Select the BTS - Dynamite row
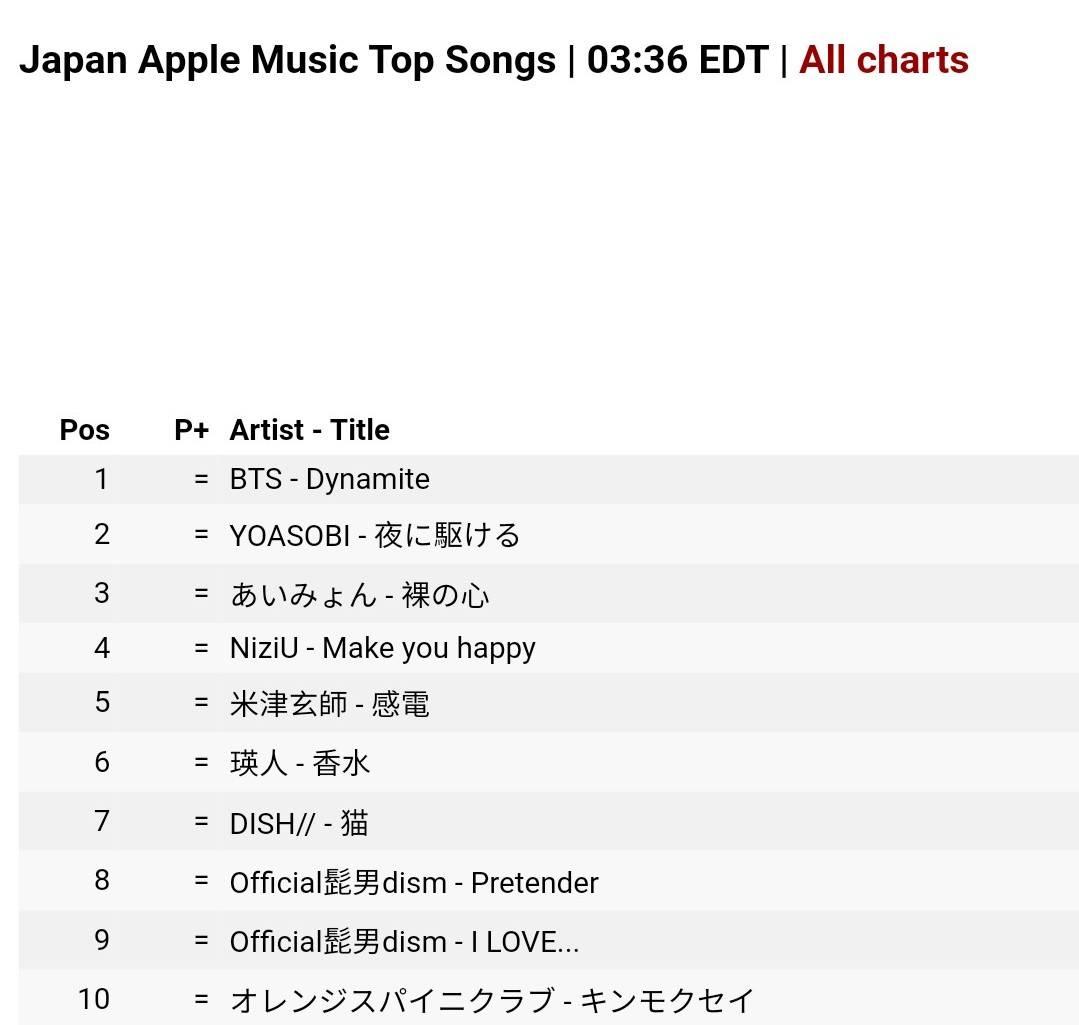Screen dimensions: 1079x1025 pos(330,479)
